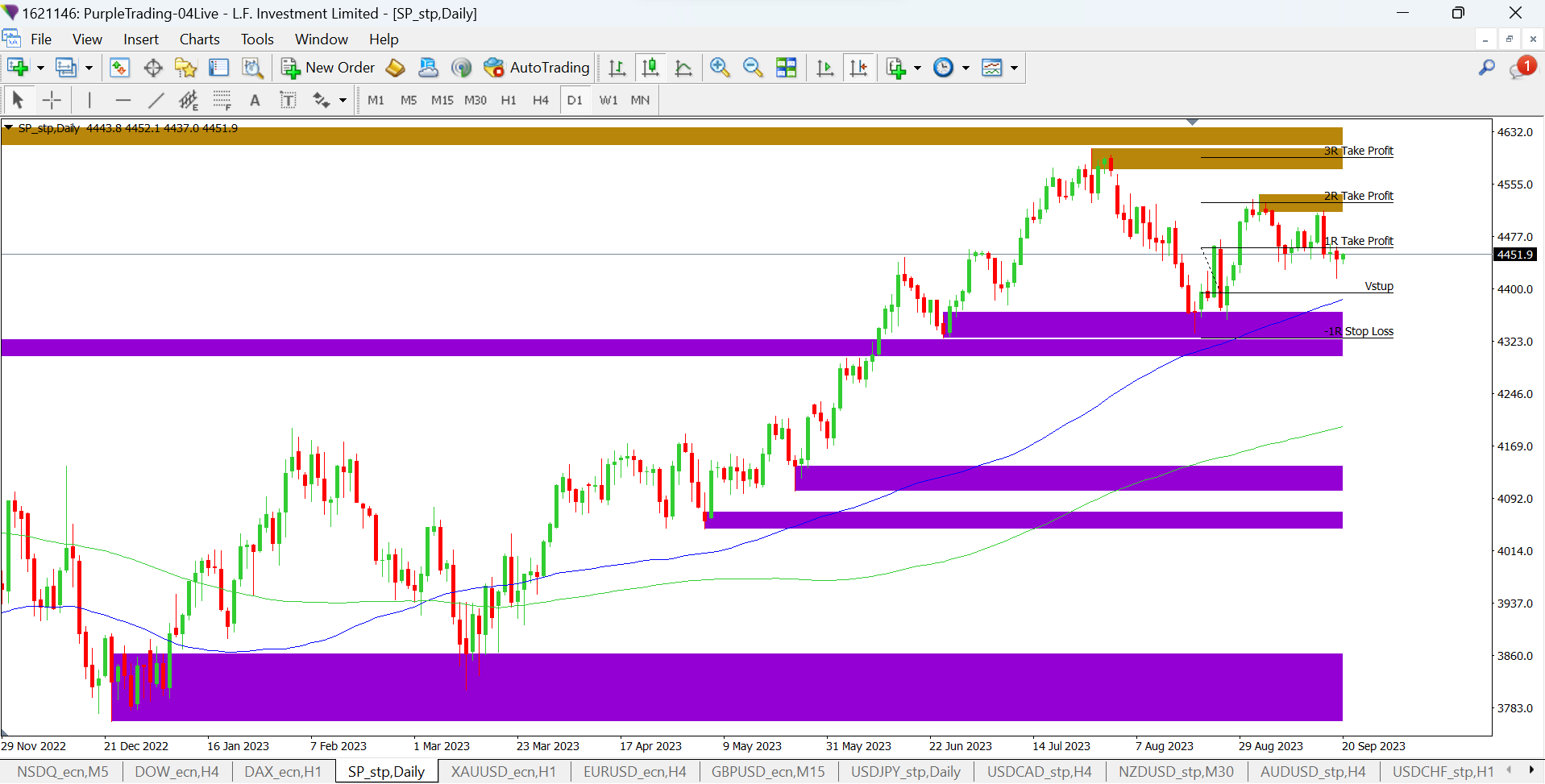The width and height of the screenshot is (1545, 784).
Task: Switch timeframe to H4
Action: 540,100
